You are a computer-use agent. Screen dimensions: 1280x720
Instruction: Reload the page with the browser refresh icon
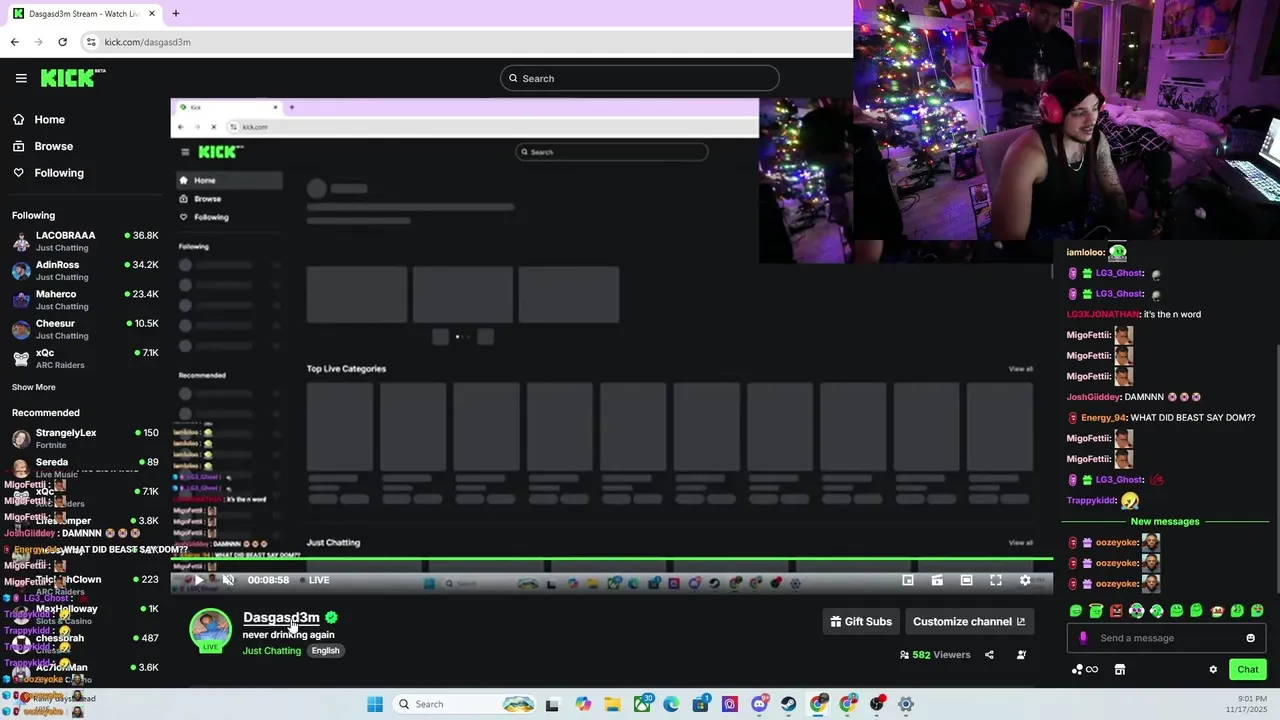62,42
